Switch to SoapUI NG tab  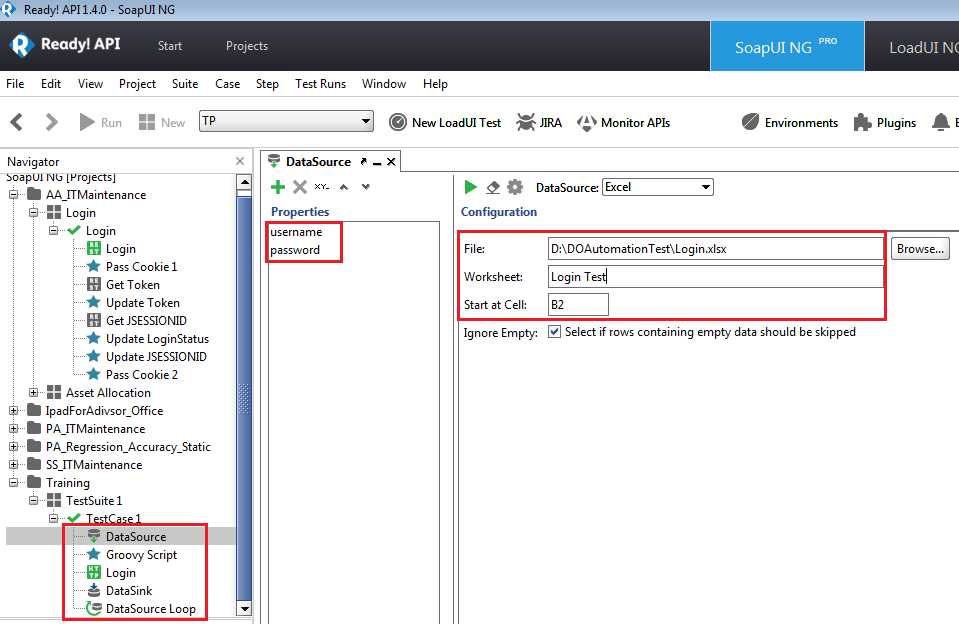pyautogui.click(x=787, y=46)
